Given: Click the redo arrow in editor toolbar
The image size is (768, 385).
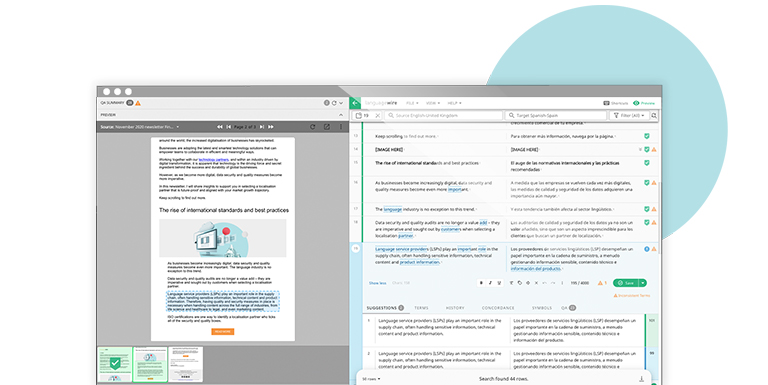Looking at the screenshot, I should (553, 283).
